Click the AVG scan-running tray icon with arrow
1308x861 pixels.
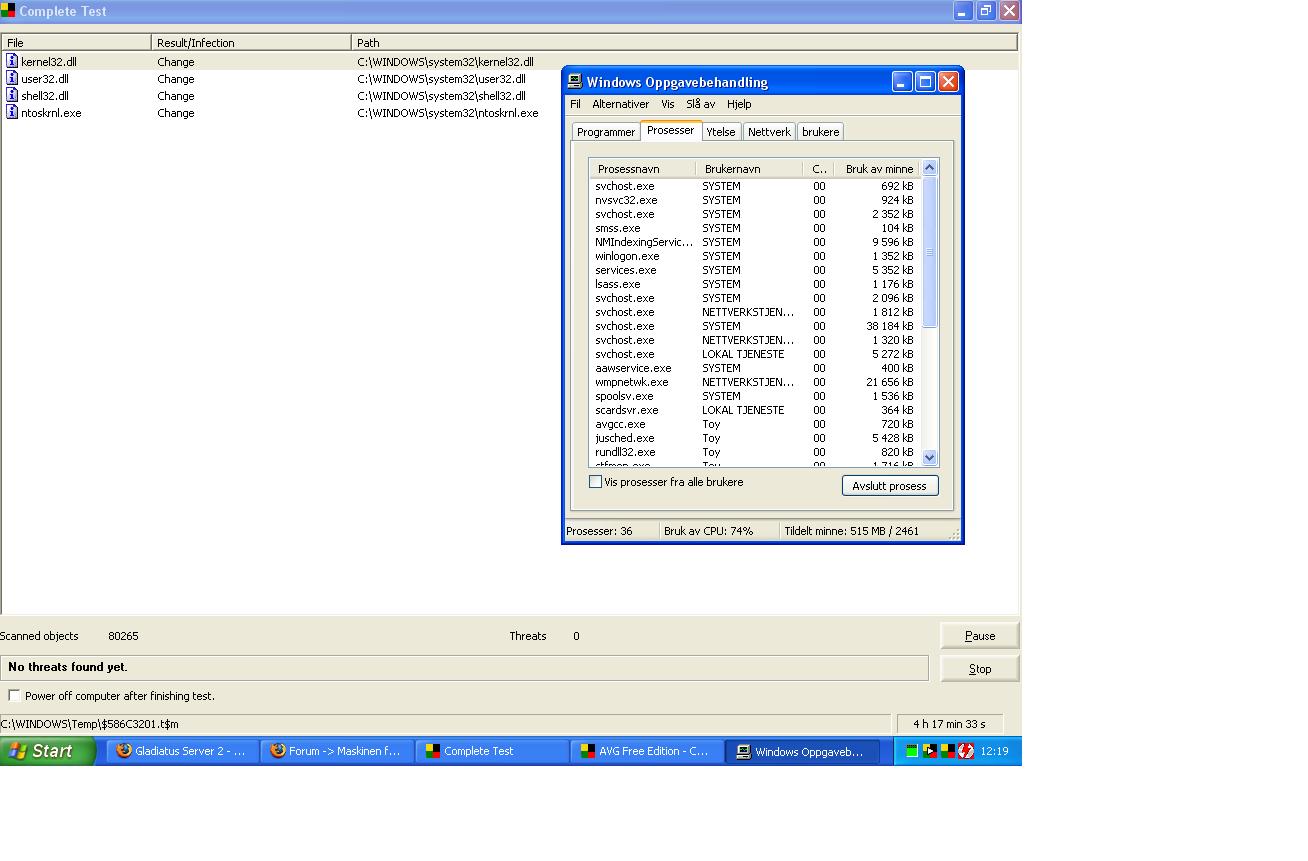930,751
